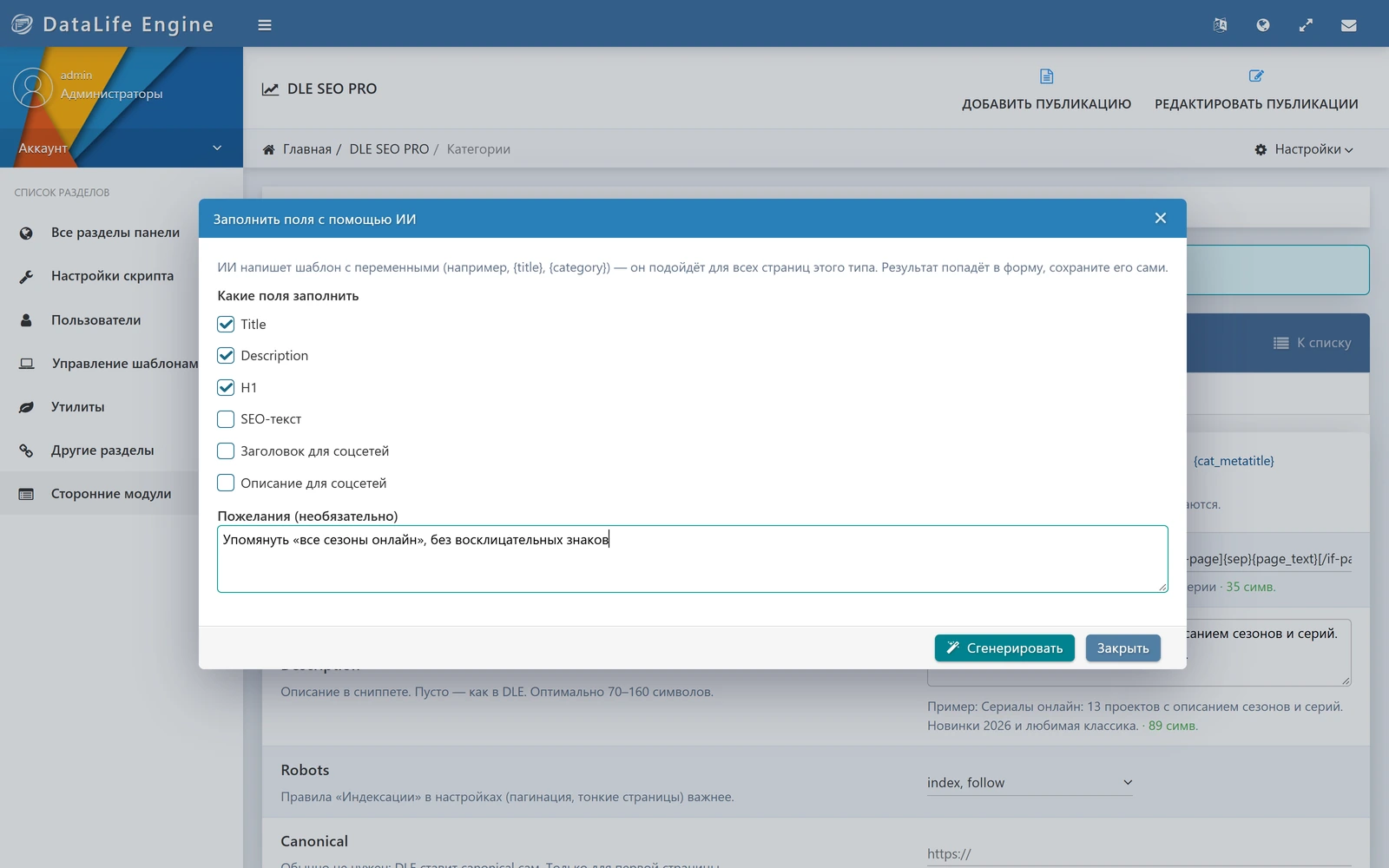Click the wrench script settings icon

tap(26, 276)
